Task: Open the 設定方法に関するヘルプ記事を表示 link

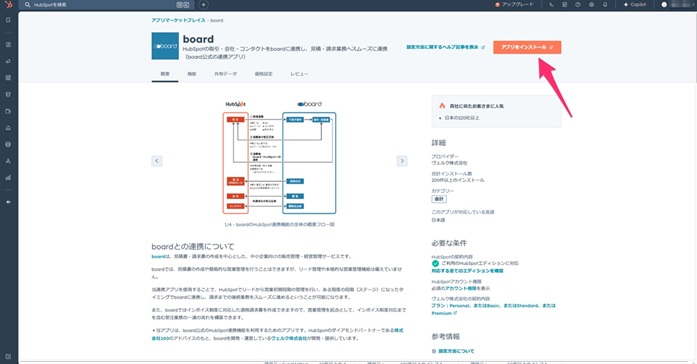Action: coord(445,47)
